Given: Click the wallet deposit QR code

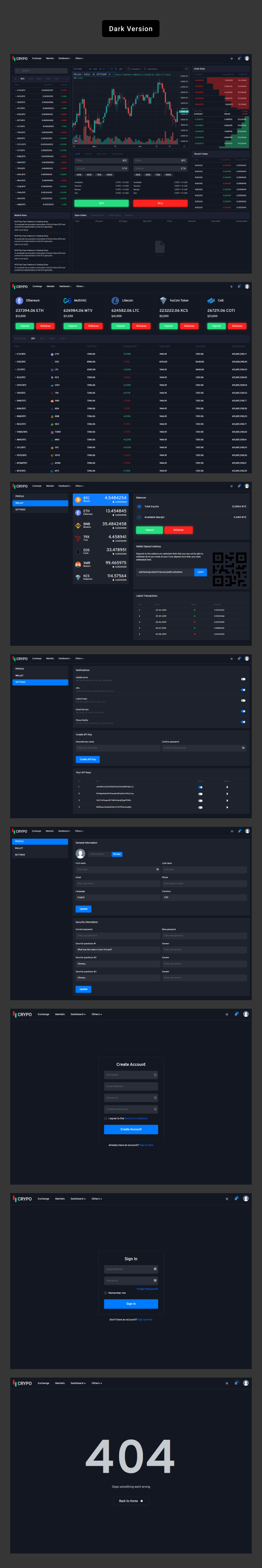Looking at the screenshot, I should pyautogui.click(x=229, y=570).
